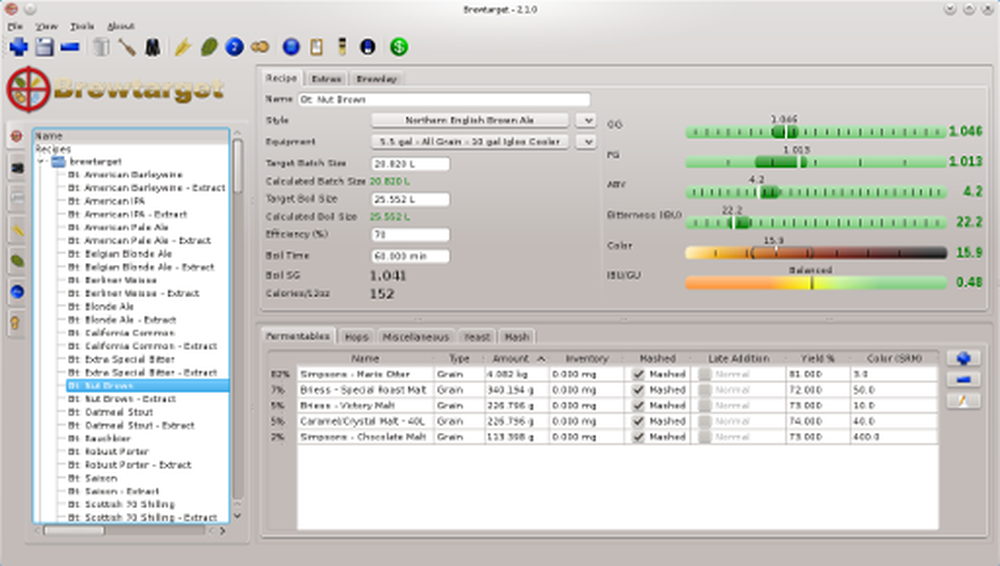
Task: Toggle Mashed checkbox for Simpsons Chocolate Malt
Action: tap(638, 436)
